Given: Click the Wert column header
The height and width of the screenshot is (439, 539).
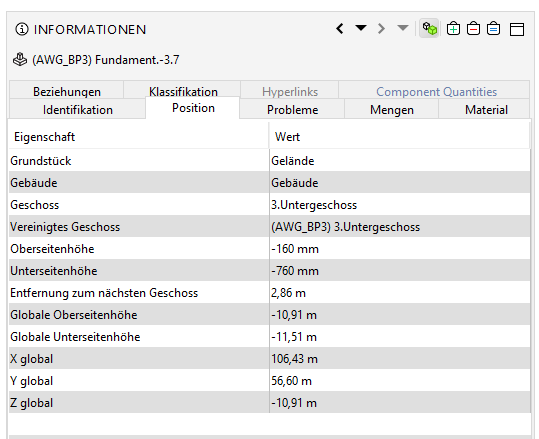Looking at the screenshot, I should [399, 136].
